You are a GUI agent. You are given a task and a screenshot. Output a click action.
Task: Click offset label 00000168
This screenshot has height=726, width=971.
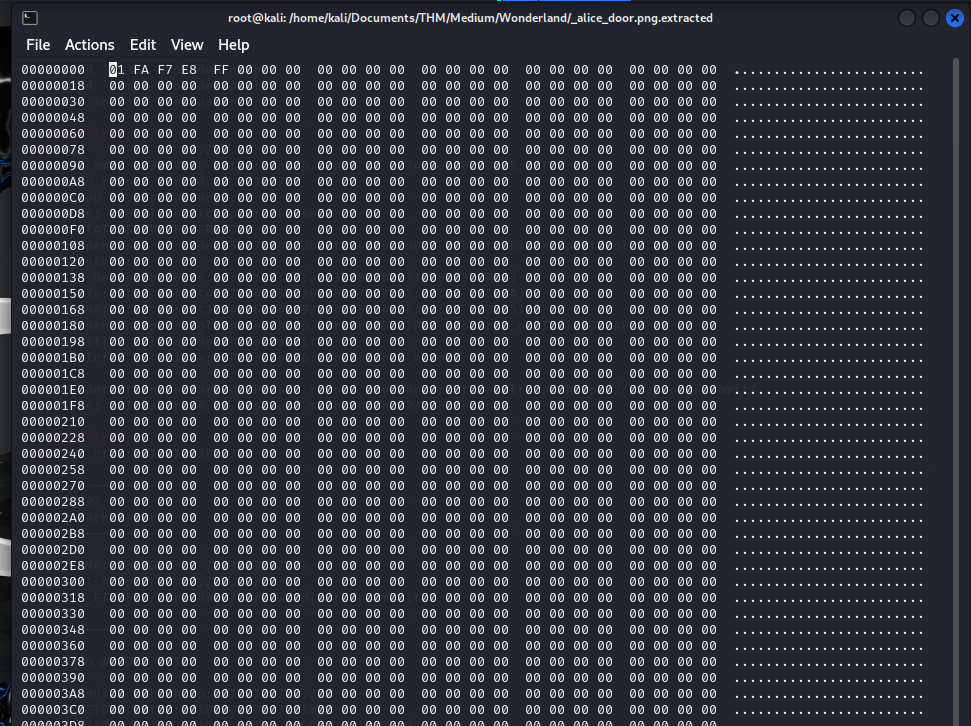tap(53, 310)
